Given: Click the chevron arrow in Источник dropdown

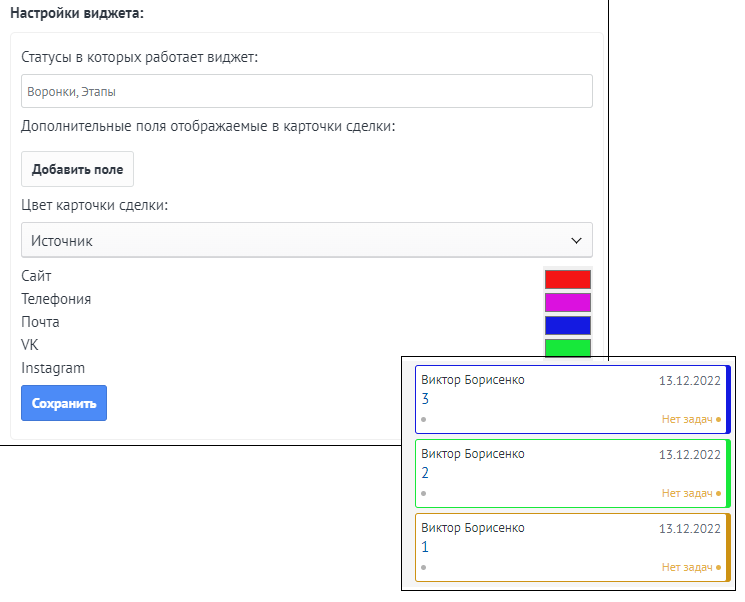Looking at the screenshot, I should (576, 240).
